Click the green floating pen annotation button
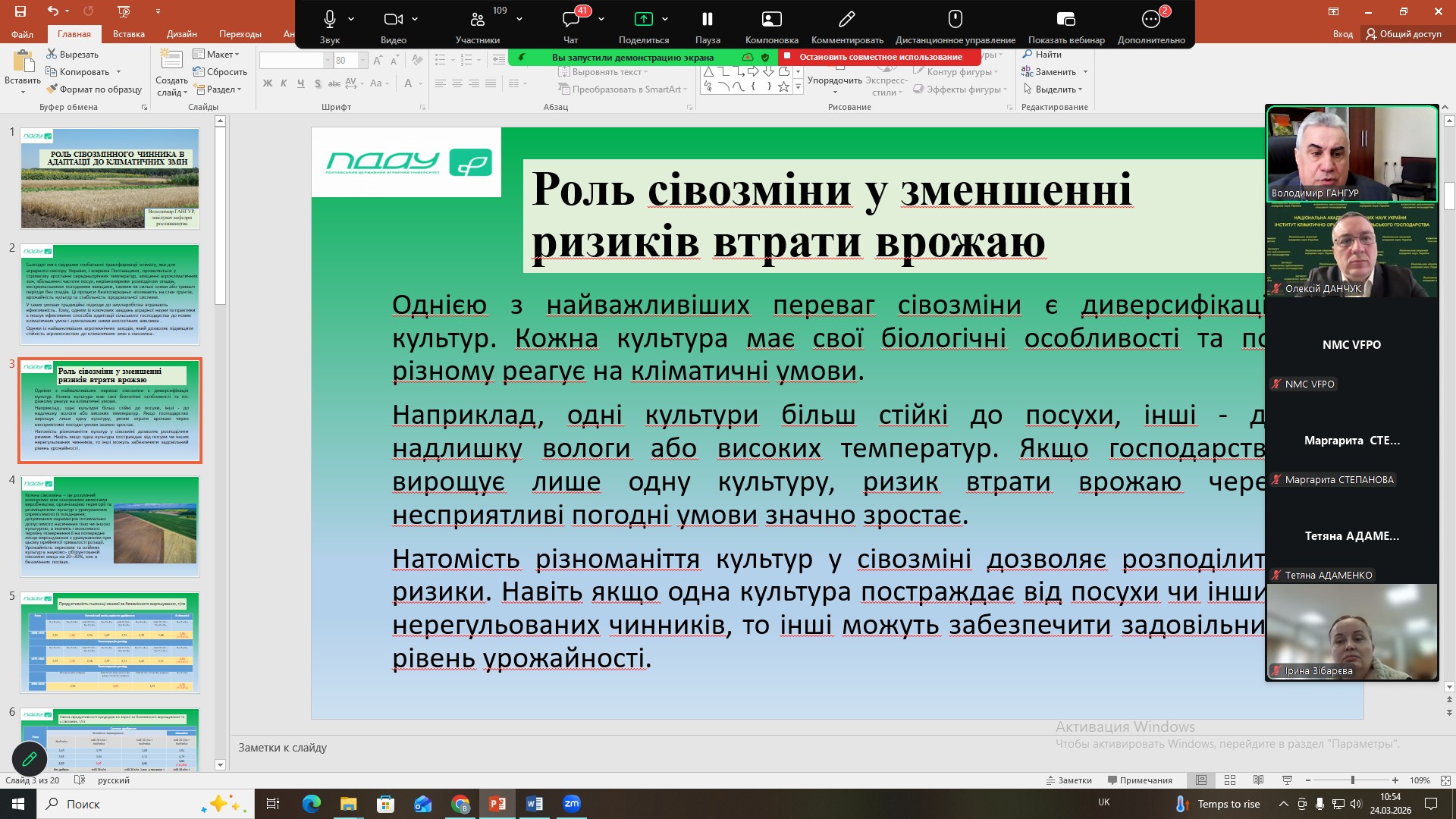The width and height of the screenshot is (1456, 819). click(30, 758)
